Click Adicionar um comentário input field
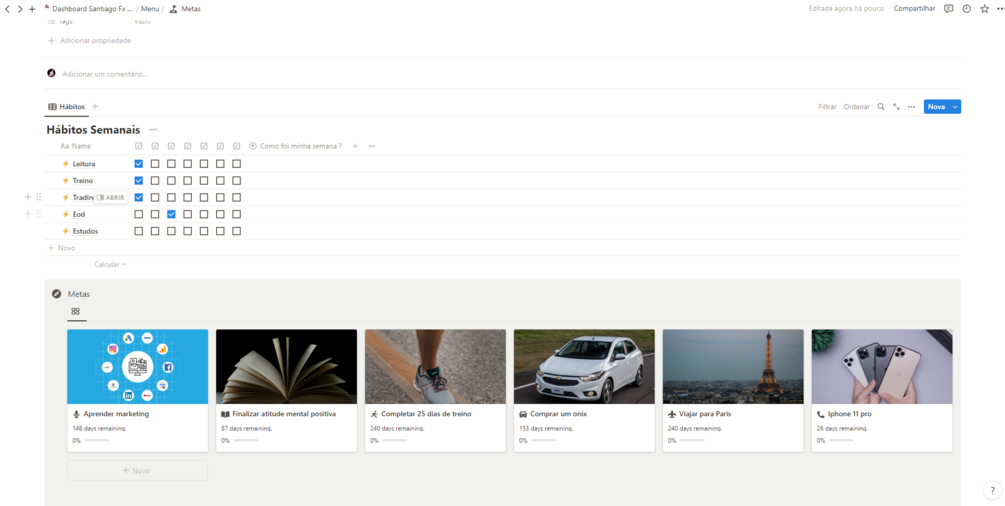 (105, 74)
